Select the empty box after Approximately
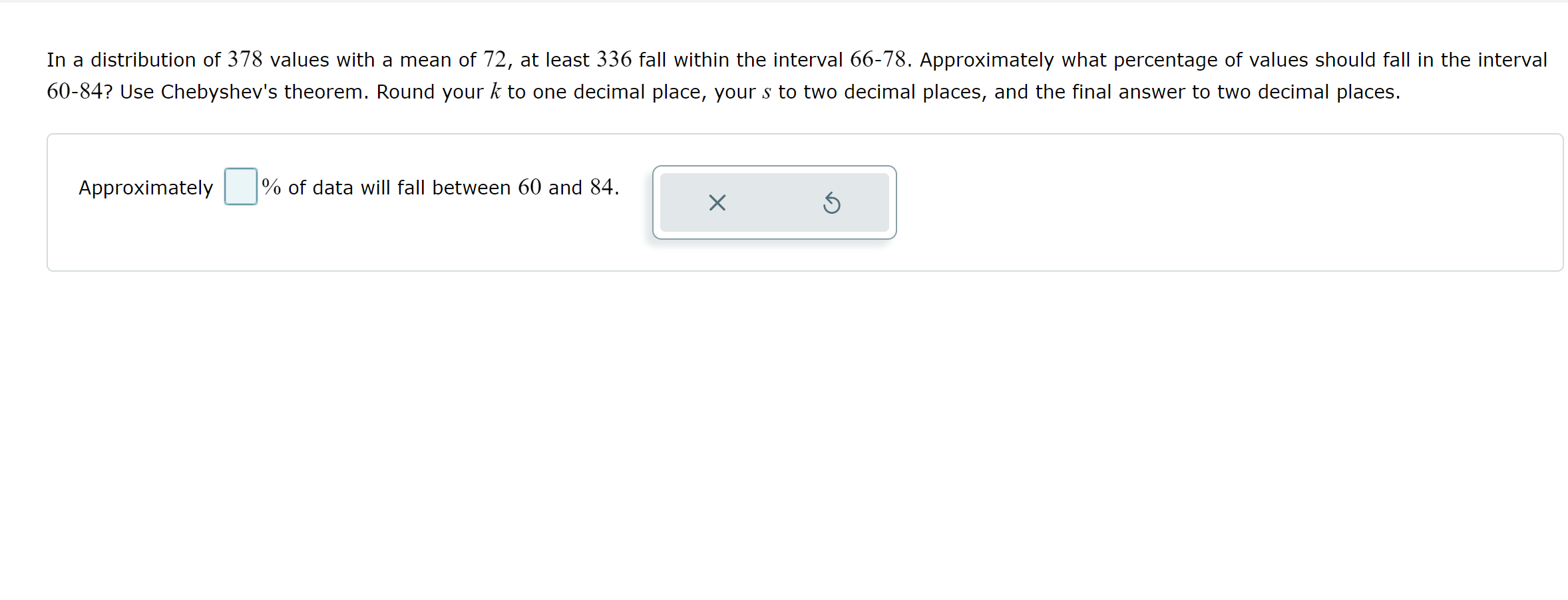 (x=240, y=187)
